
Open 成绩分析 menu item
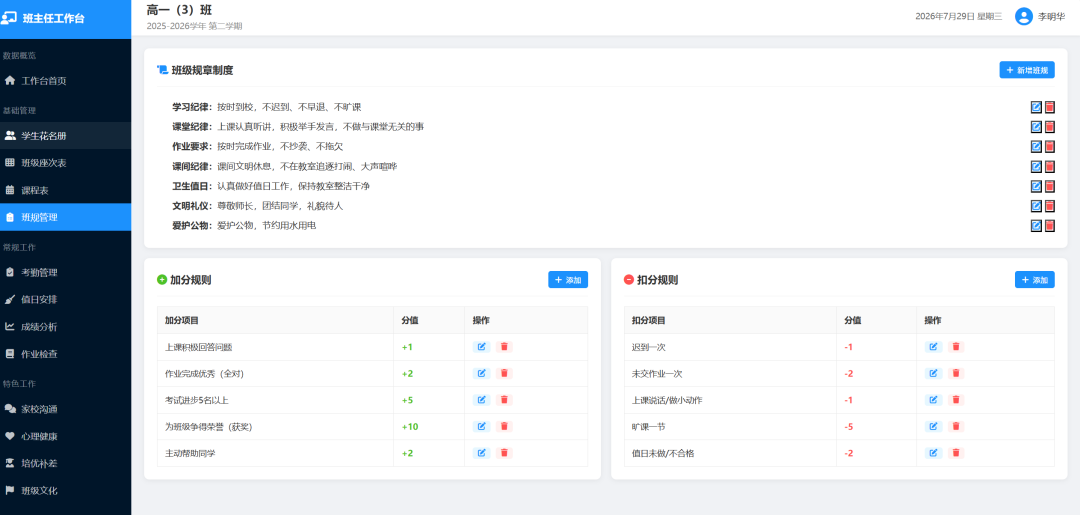(65, 326)
